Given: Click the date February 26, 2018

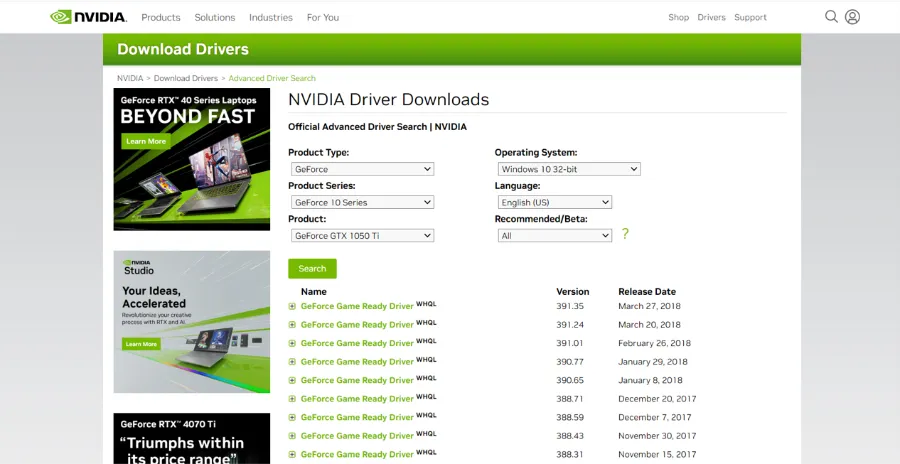Looking at the screenshot, I should pos(654,343).
